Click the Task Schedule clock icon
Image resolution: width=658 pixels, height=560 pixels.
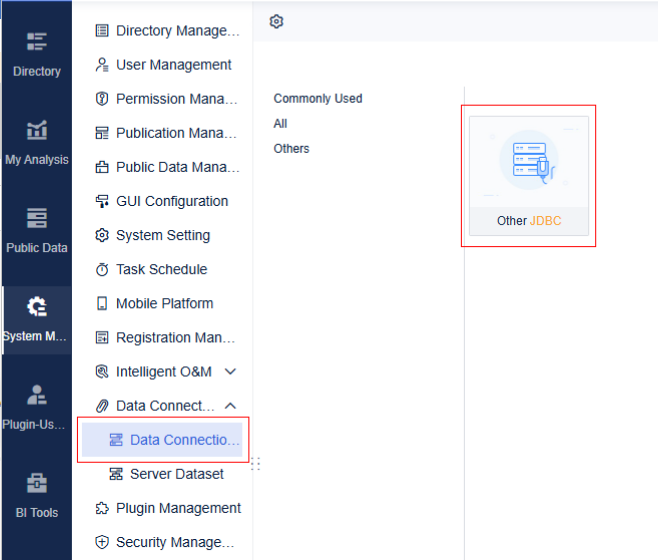(102, 270)
